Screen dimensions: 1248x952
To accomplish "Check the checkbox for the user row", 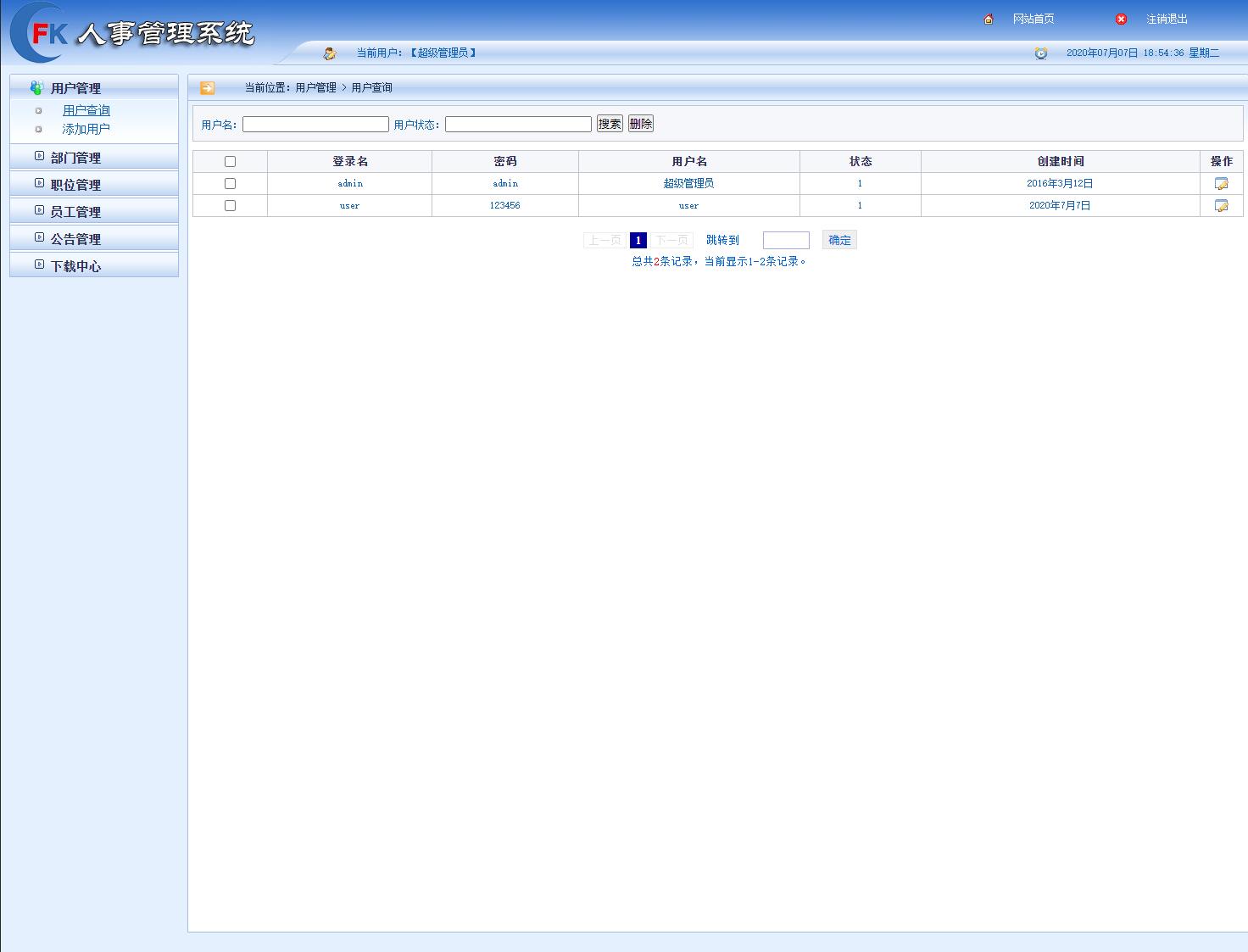I will [x=229, y=204].
